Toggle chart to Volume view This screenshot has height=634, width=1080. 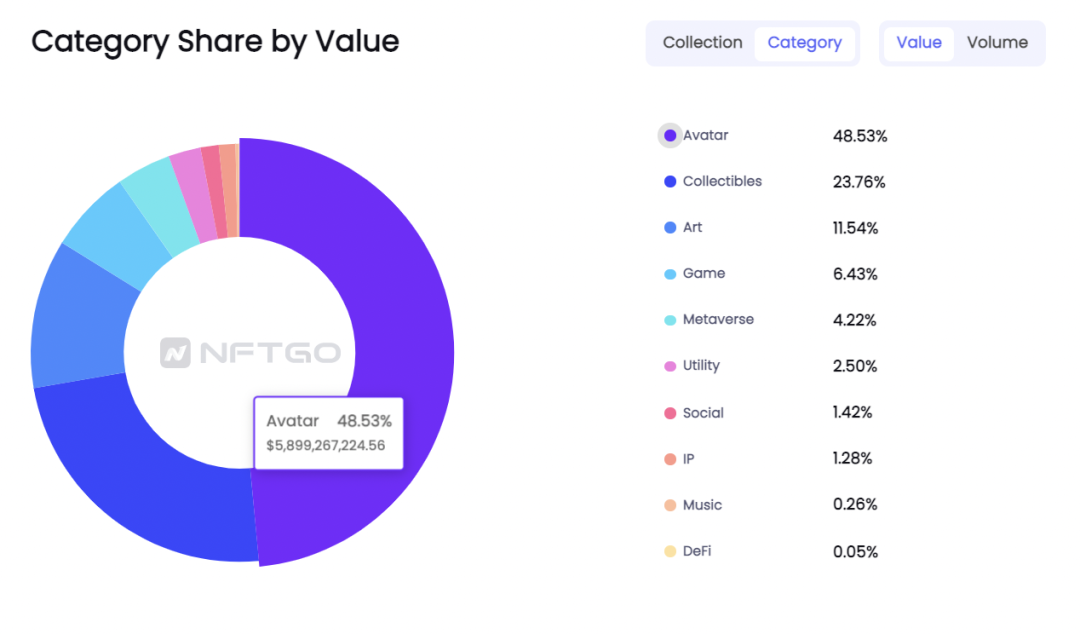(997, 43)
